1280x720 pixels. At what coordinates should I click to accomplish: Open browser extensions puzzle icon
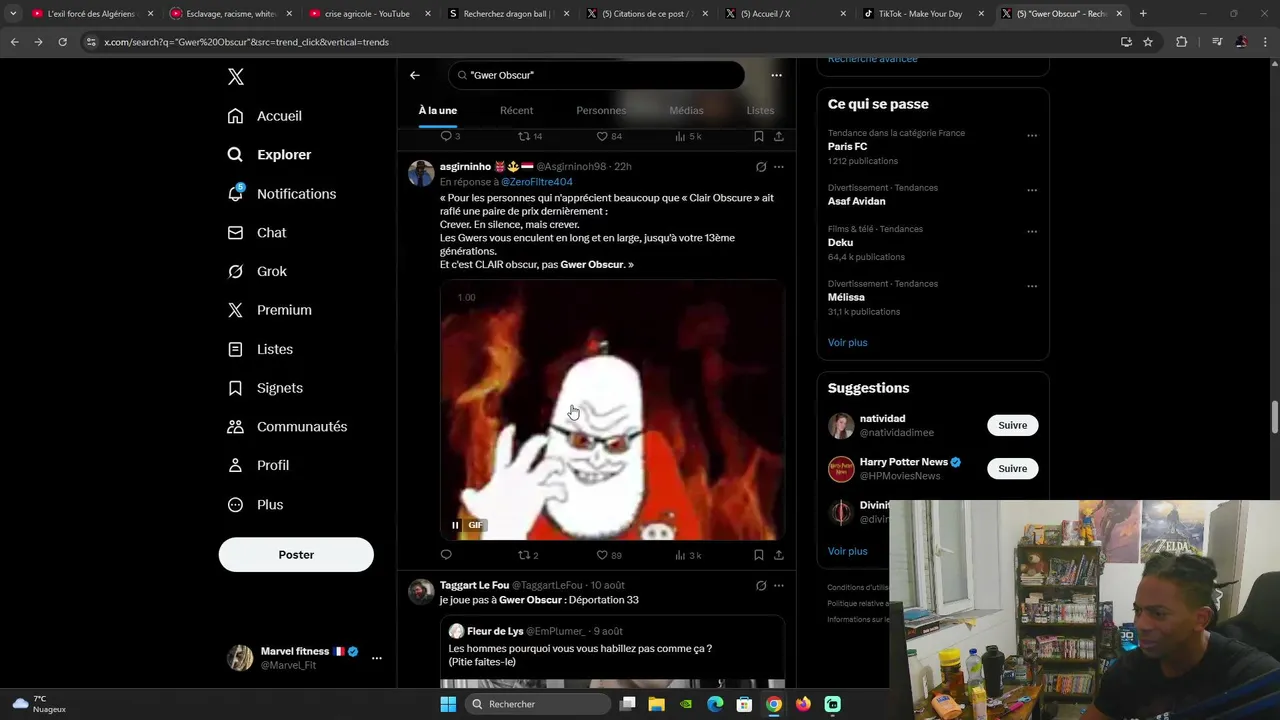(x=1182, y=42)
